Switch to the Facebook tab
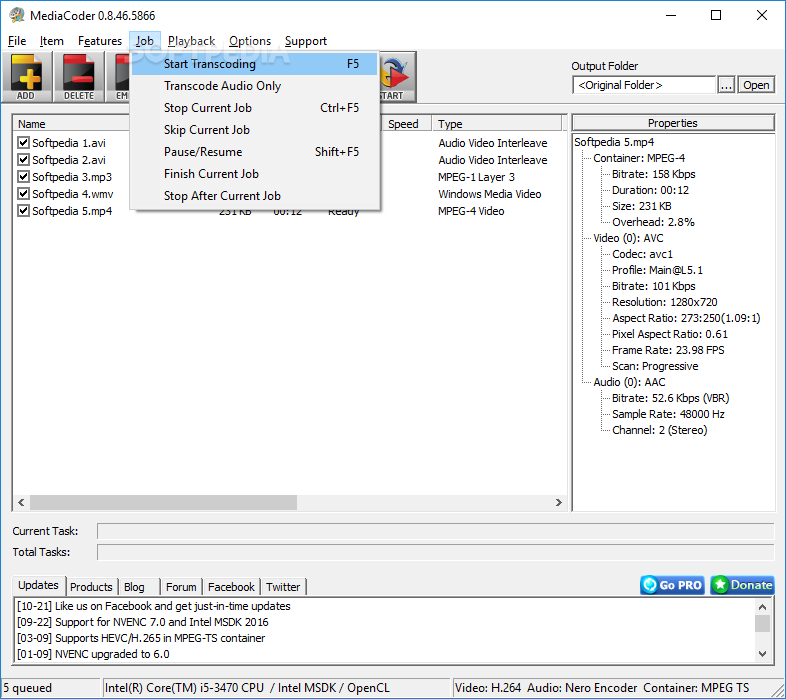786x699 pixels. click(231, 587)
